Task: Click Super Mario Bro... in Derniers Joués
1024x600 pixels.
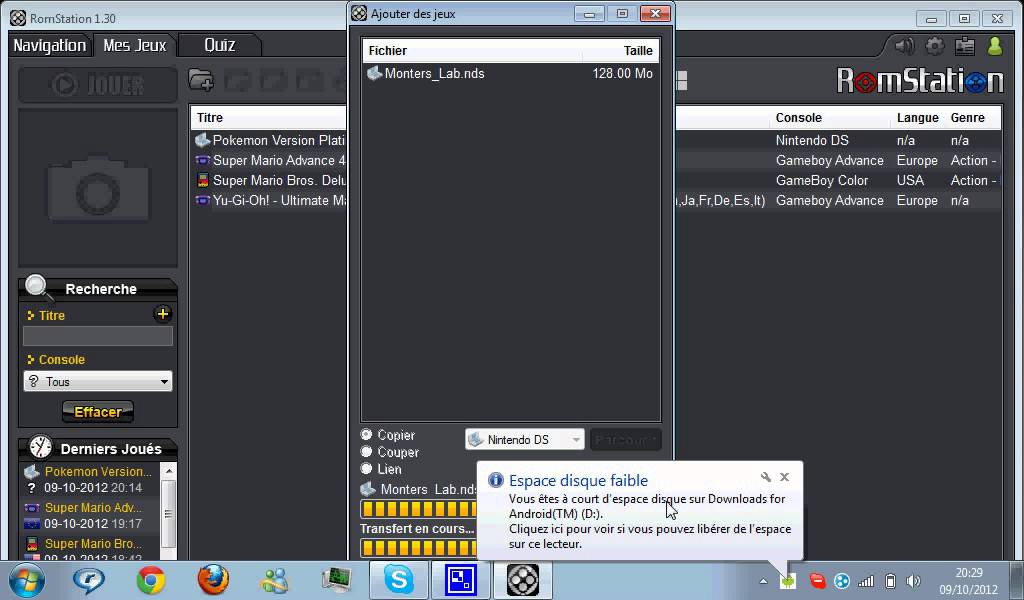Action: pos(93,543)
